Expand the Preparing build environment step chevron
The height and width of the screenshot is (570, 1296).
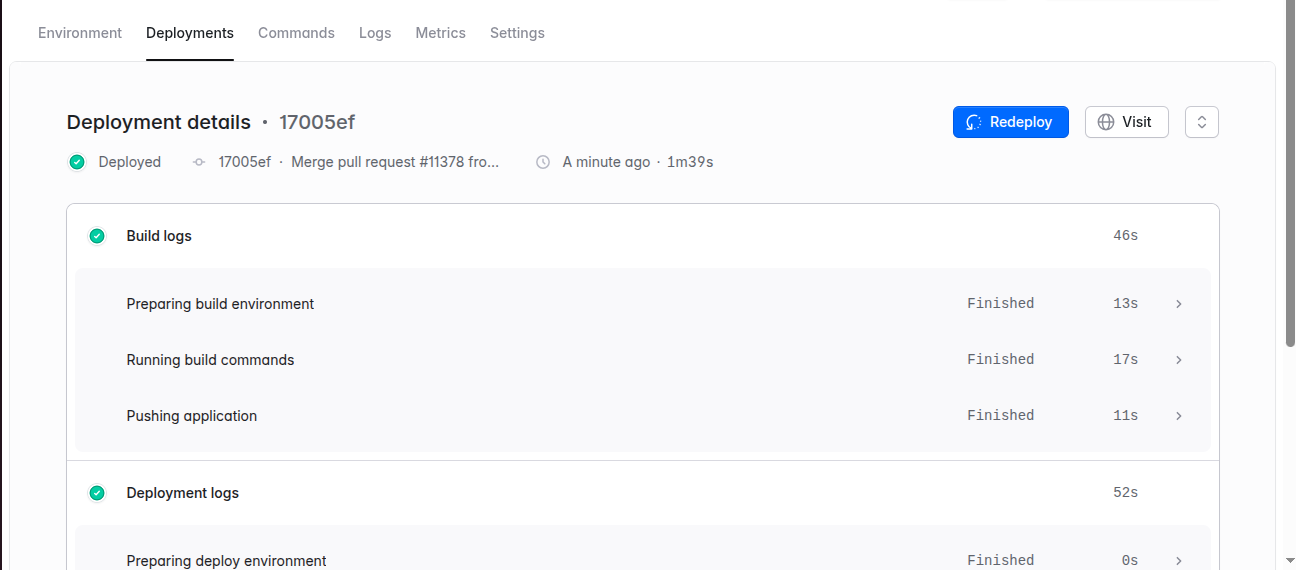(1179, 304)
